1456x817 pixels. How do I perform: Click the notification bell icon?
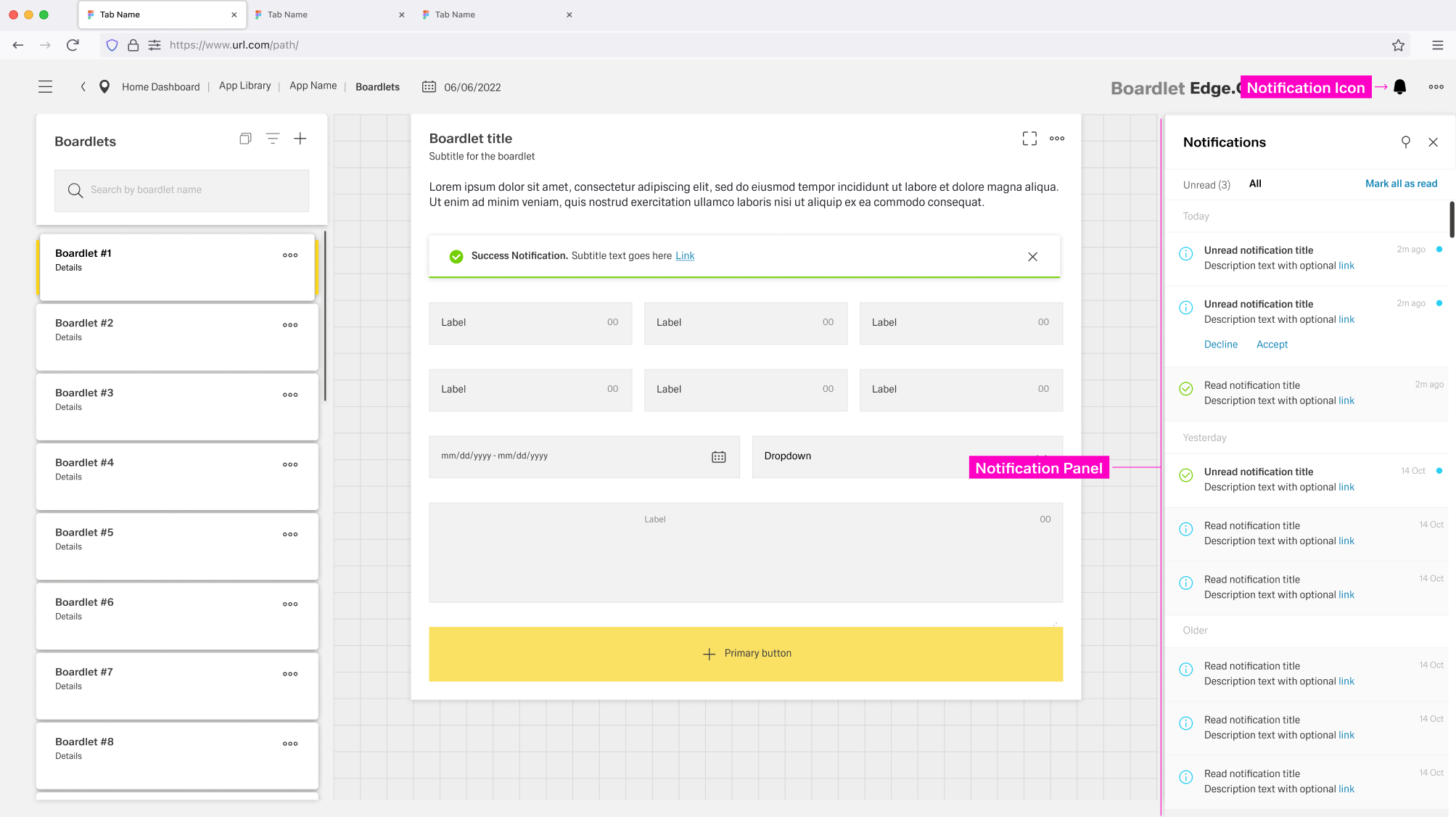(x=1399, y=87)
